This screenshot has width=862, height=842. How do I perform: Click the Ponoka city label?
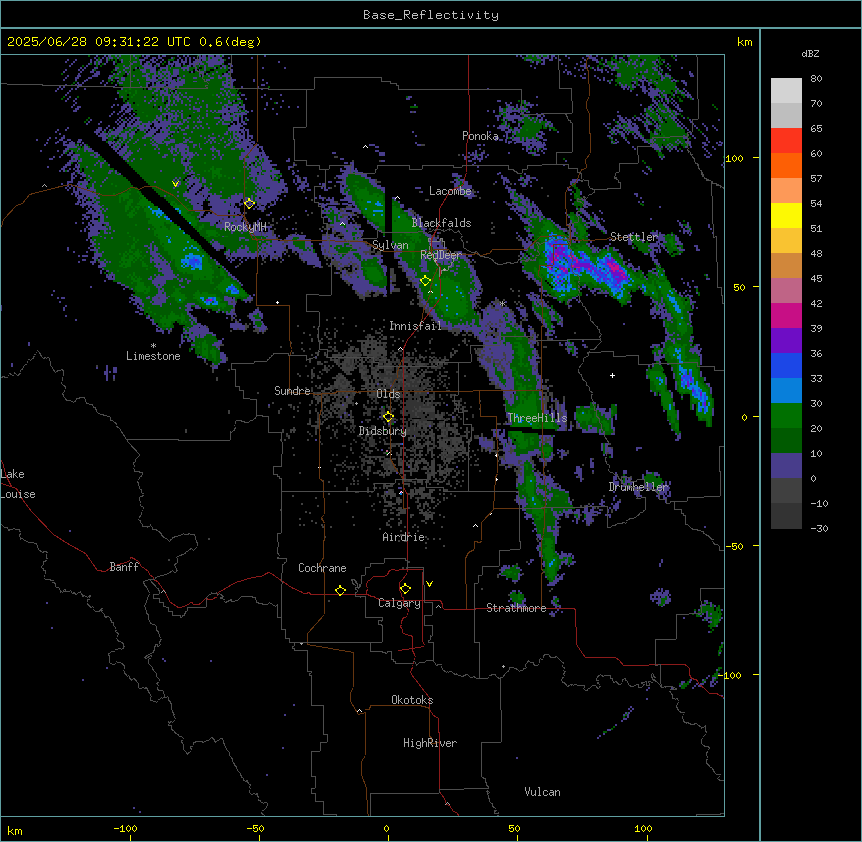click(480, 136)
